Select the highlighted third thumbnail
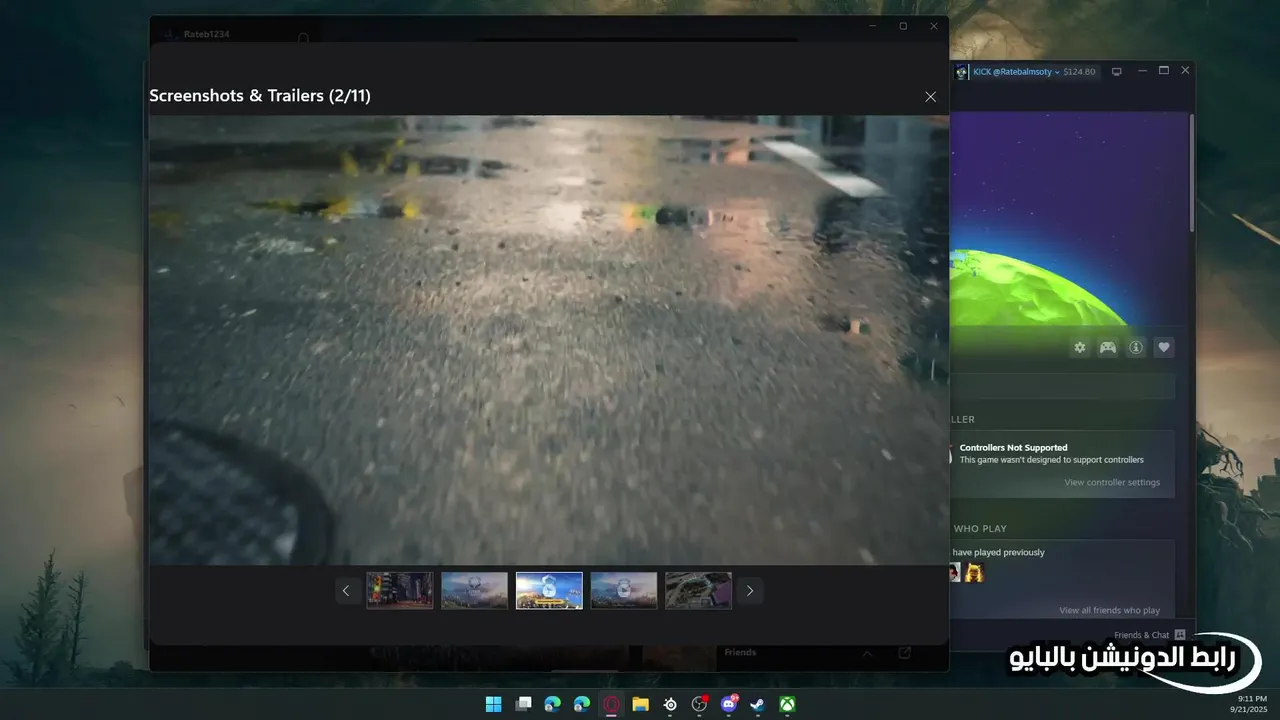 pyautogui.click(x=549, y=590)
